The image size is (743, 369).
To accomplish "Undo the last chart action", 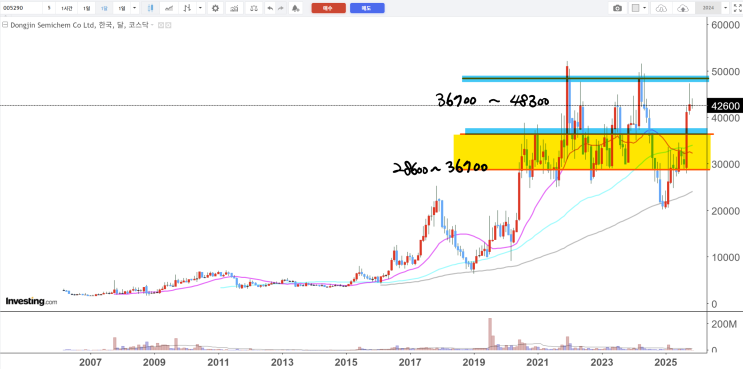I will (270, 8).
